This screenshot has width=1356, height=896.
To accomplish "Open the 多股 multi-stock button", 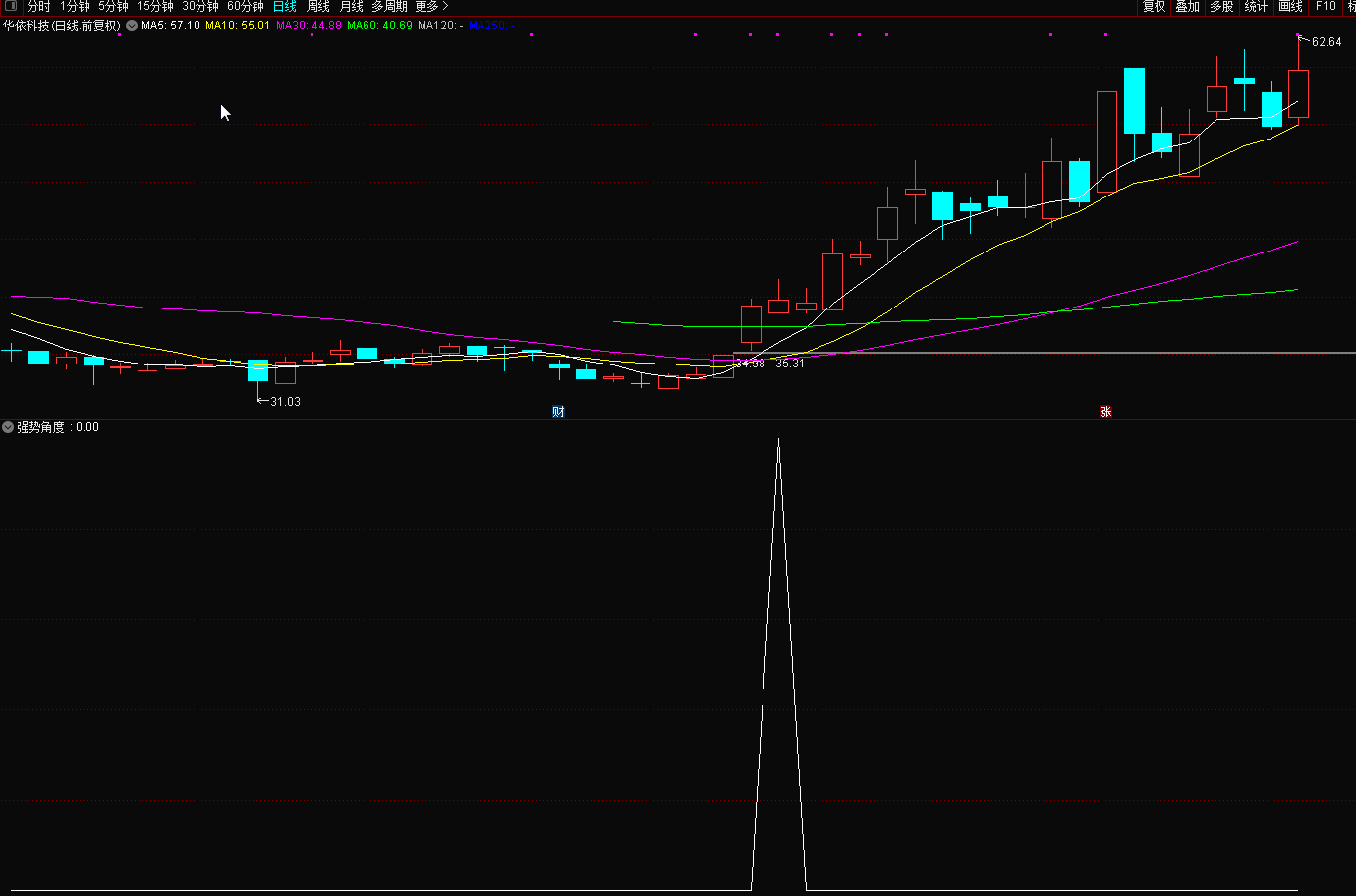I will (1221, 6).
